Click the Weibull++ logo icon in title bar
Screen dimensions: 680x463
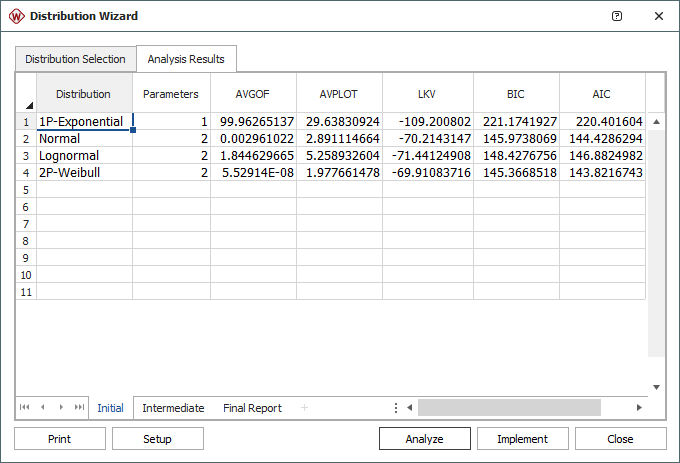coord(16,16)
